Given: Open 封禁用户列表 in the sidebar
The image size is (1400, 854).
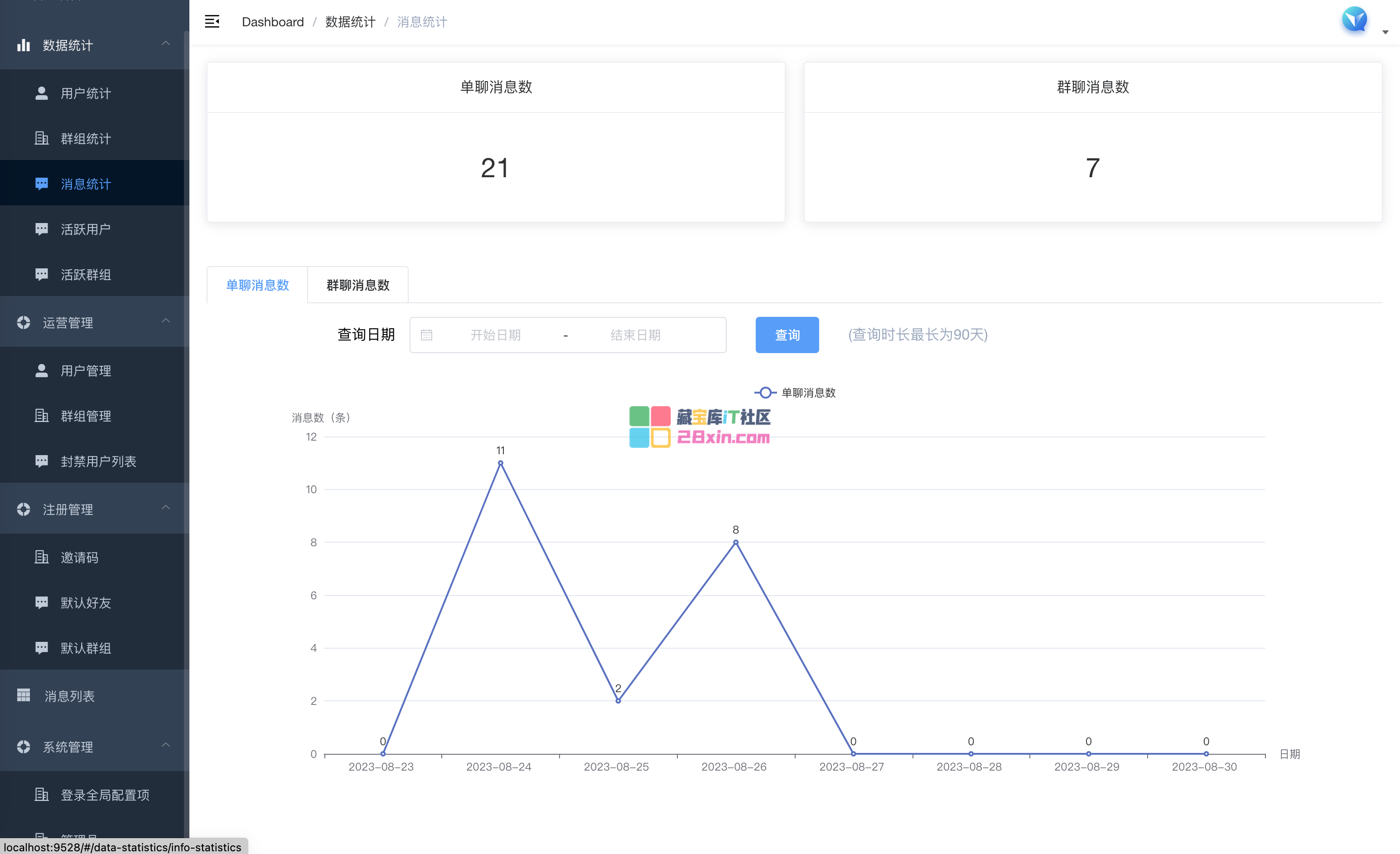Looking at the screenshot, I should [98, 461].
